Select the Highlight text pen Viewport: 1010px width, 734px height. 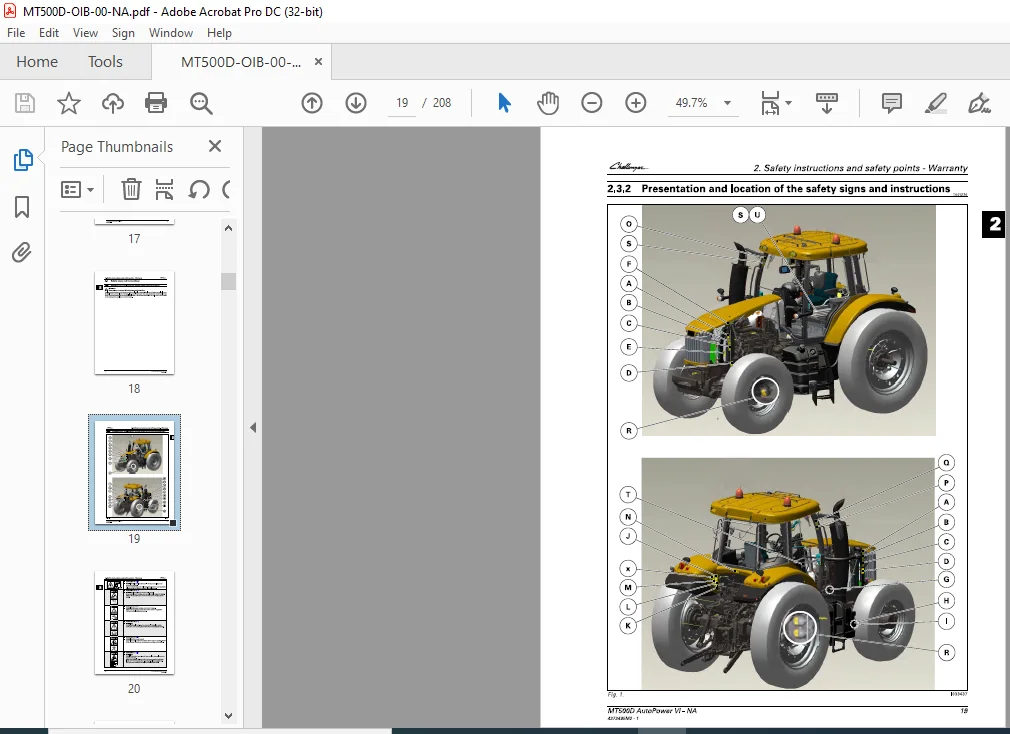[935, 103]
